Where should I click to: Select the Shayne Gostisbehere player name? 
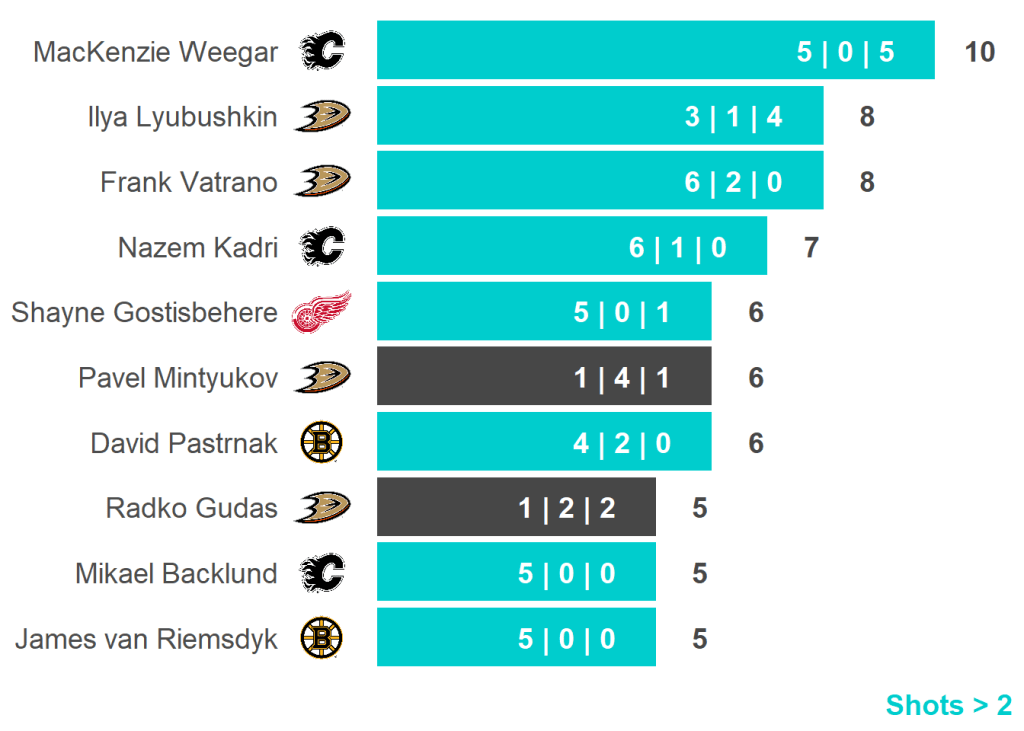tap(144, 313)
